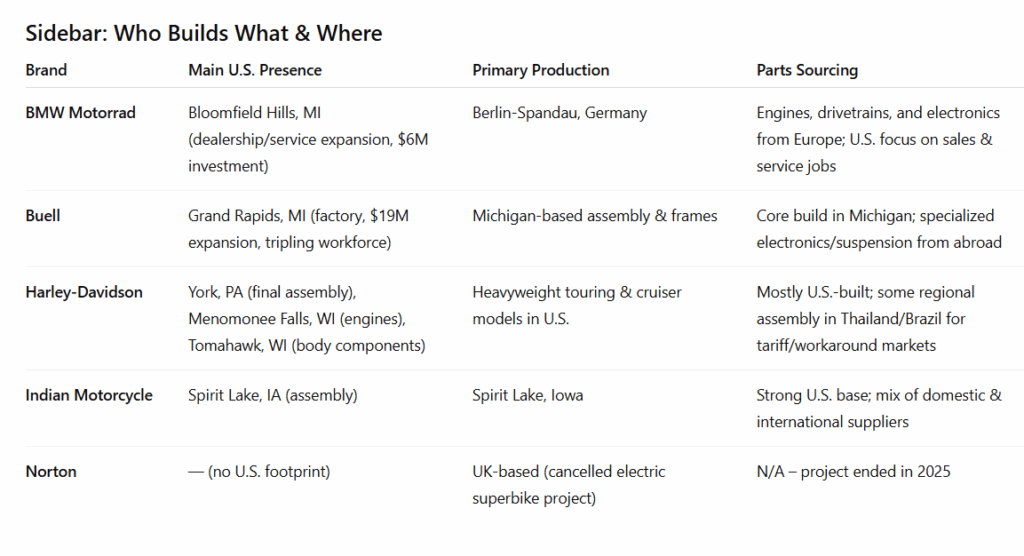Click the Parts Sourcing column header
This screenshot has height=556, width=1024.
pos(807,70)
